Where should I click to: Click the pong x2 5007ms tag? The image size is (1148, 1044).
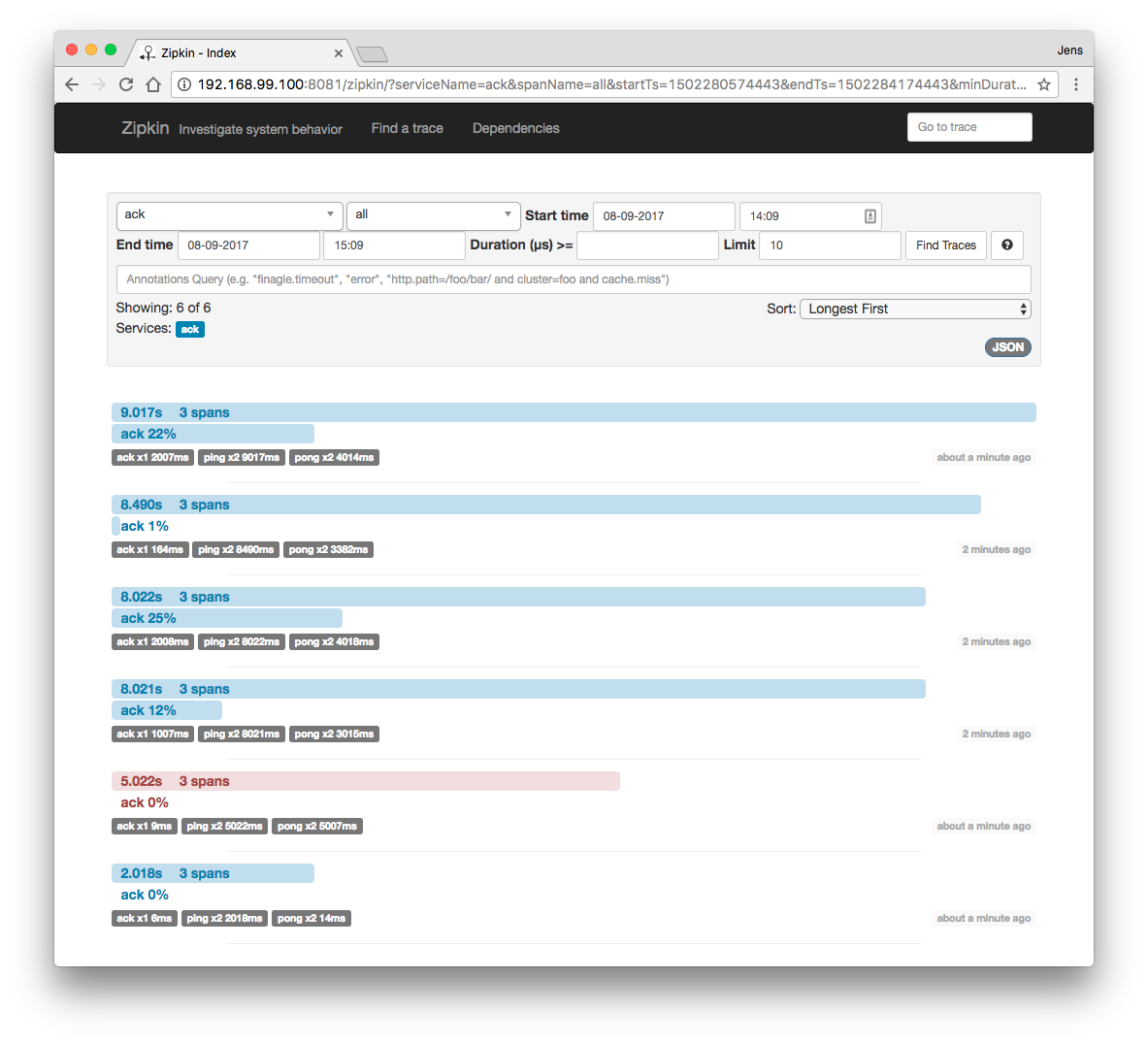click(x=317, y=827)
